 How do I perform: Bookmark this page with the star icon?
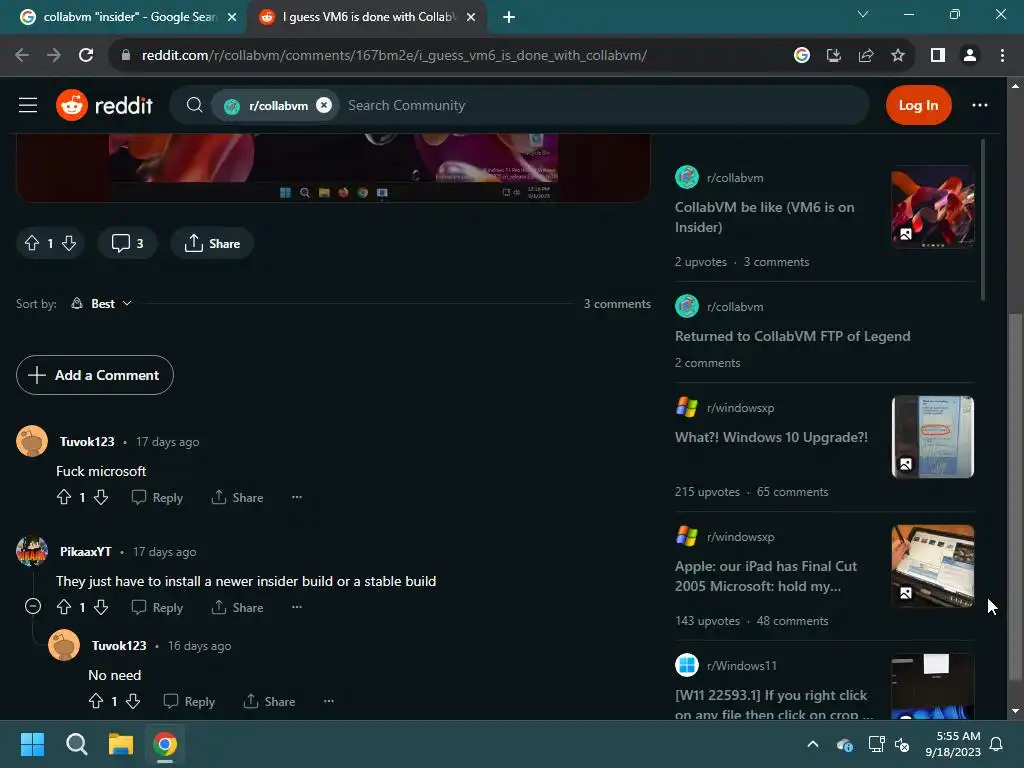(x=898, y=56)
